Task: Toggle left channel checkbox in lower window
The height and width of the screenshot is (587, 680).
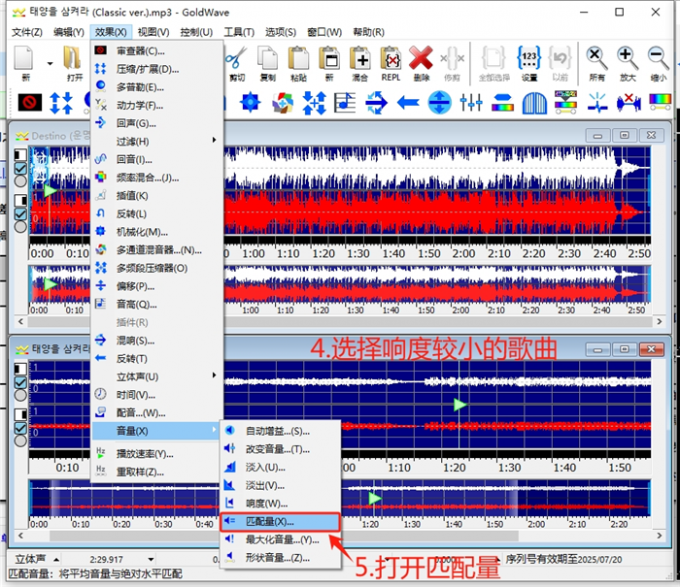Action: click(20, 382)
